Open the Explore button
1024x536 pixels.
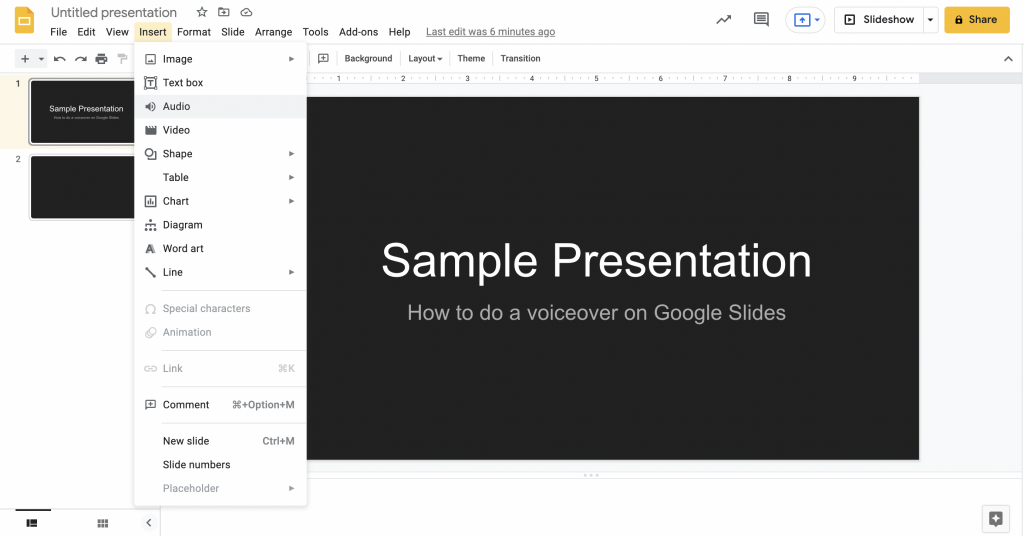[995, 519]
